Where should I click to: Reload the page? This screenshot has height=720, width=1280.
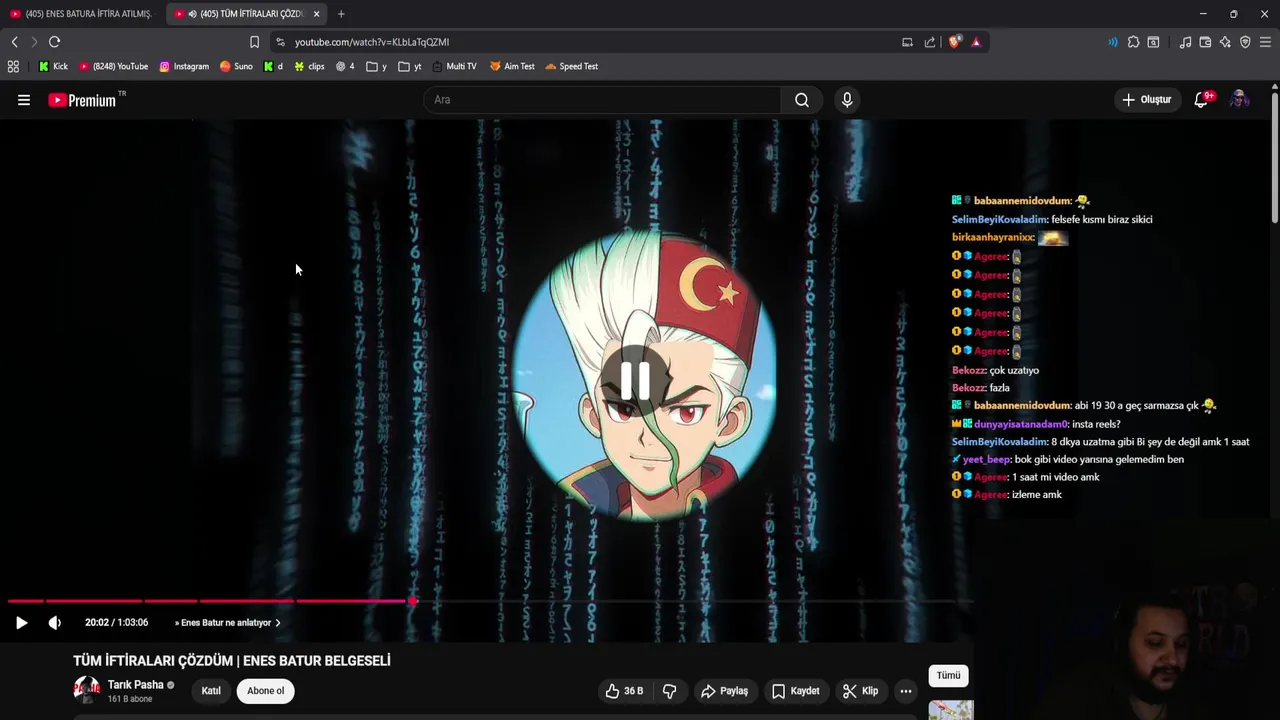click(54, 42)
